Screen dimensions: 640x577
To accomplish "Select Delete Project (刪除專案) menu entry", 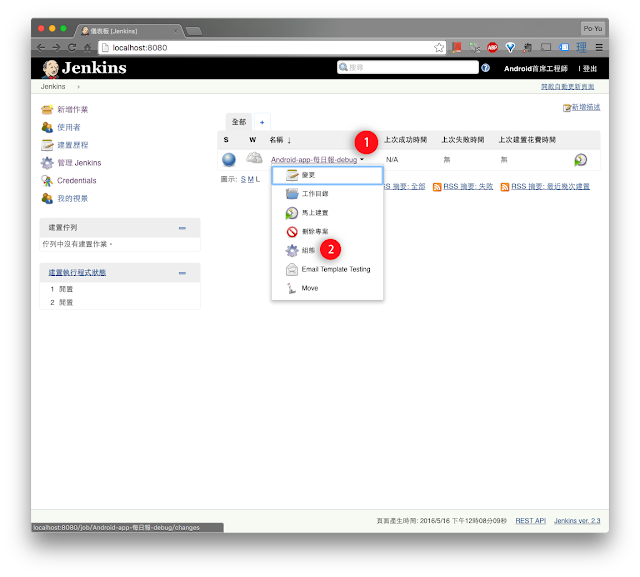I will click(327, 232).
